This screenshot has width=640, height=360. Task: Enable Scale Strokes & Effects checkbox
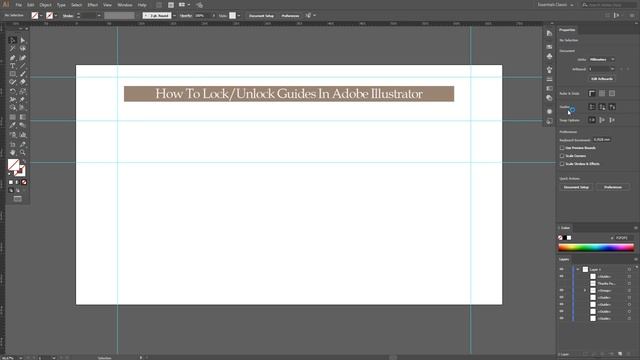click(x=562, y=164)
